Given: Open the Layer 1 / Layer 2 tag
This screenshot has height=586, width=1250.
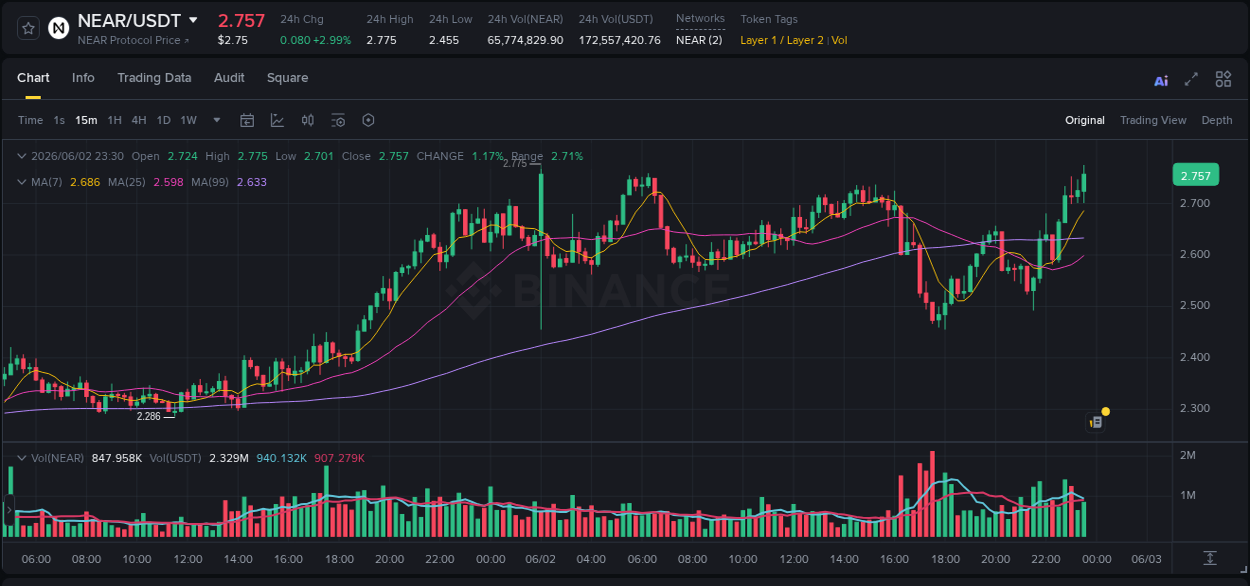Looking at the screenshot, I should (x=782, y=40).
